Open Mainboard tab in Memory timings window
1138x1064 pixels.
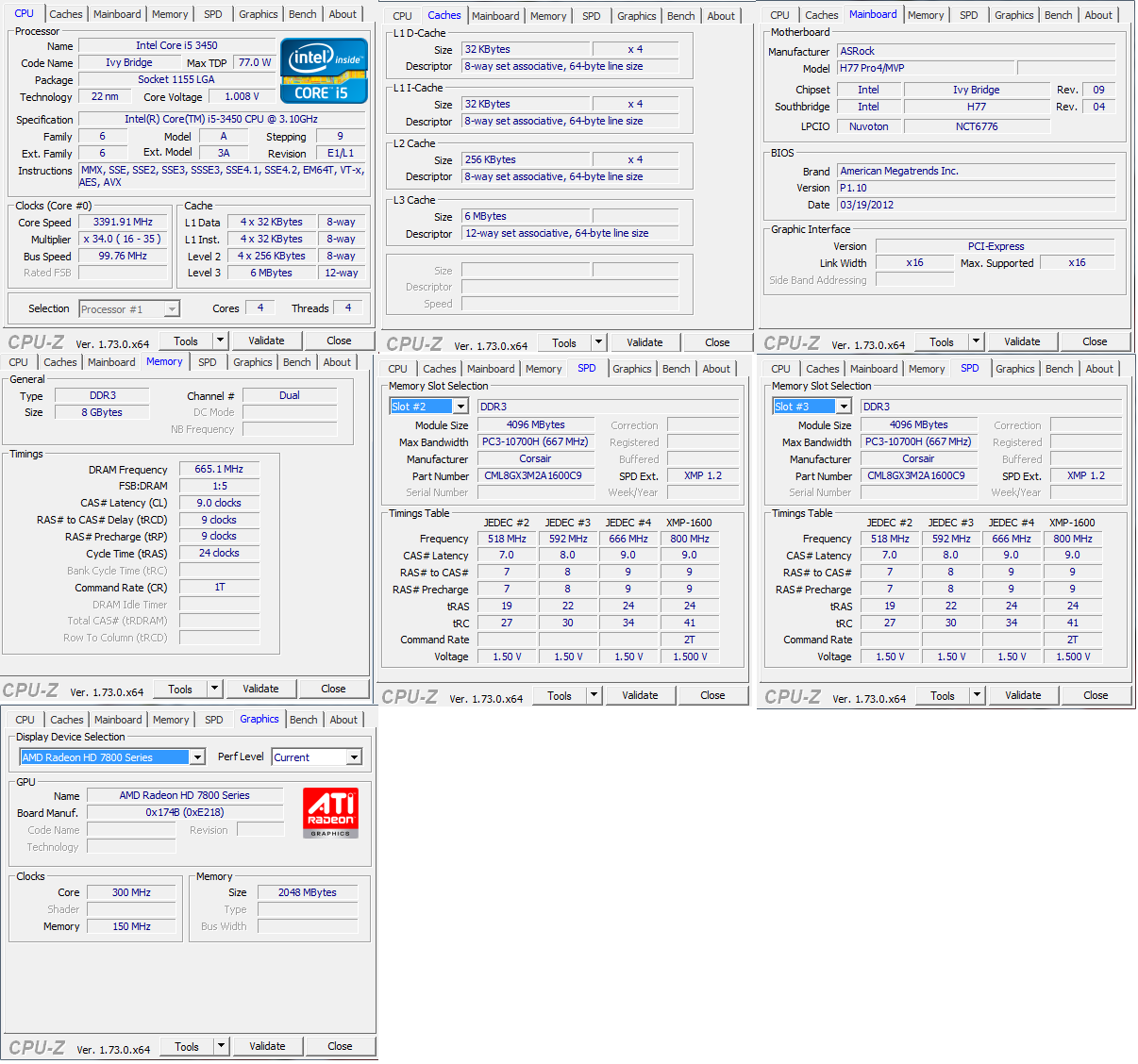click(111, 362)
